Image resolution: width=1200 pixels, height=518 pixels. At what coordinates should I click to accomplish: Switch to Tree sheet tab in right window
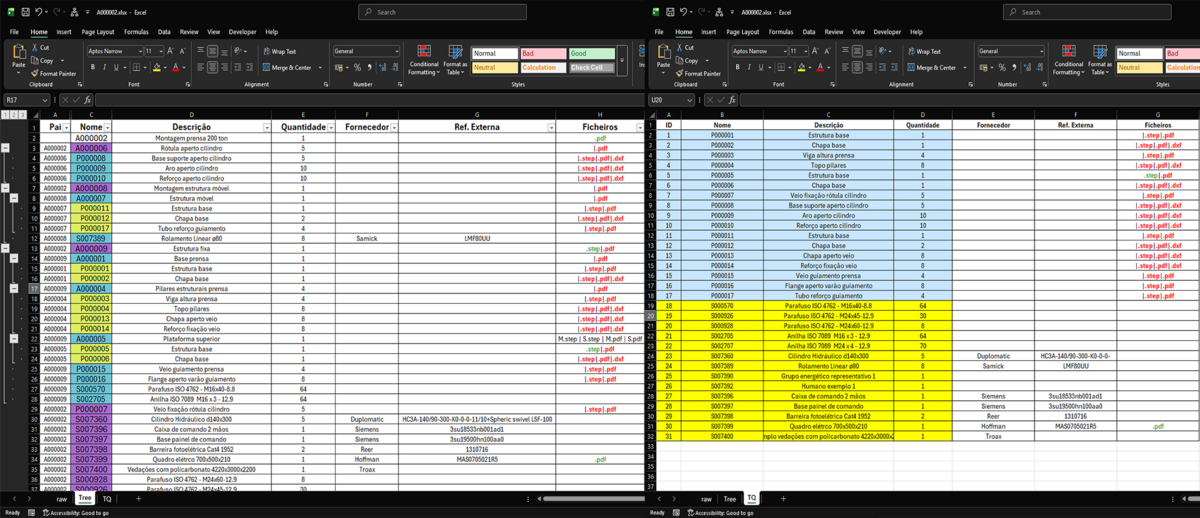tap(730, 498)
